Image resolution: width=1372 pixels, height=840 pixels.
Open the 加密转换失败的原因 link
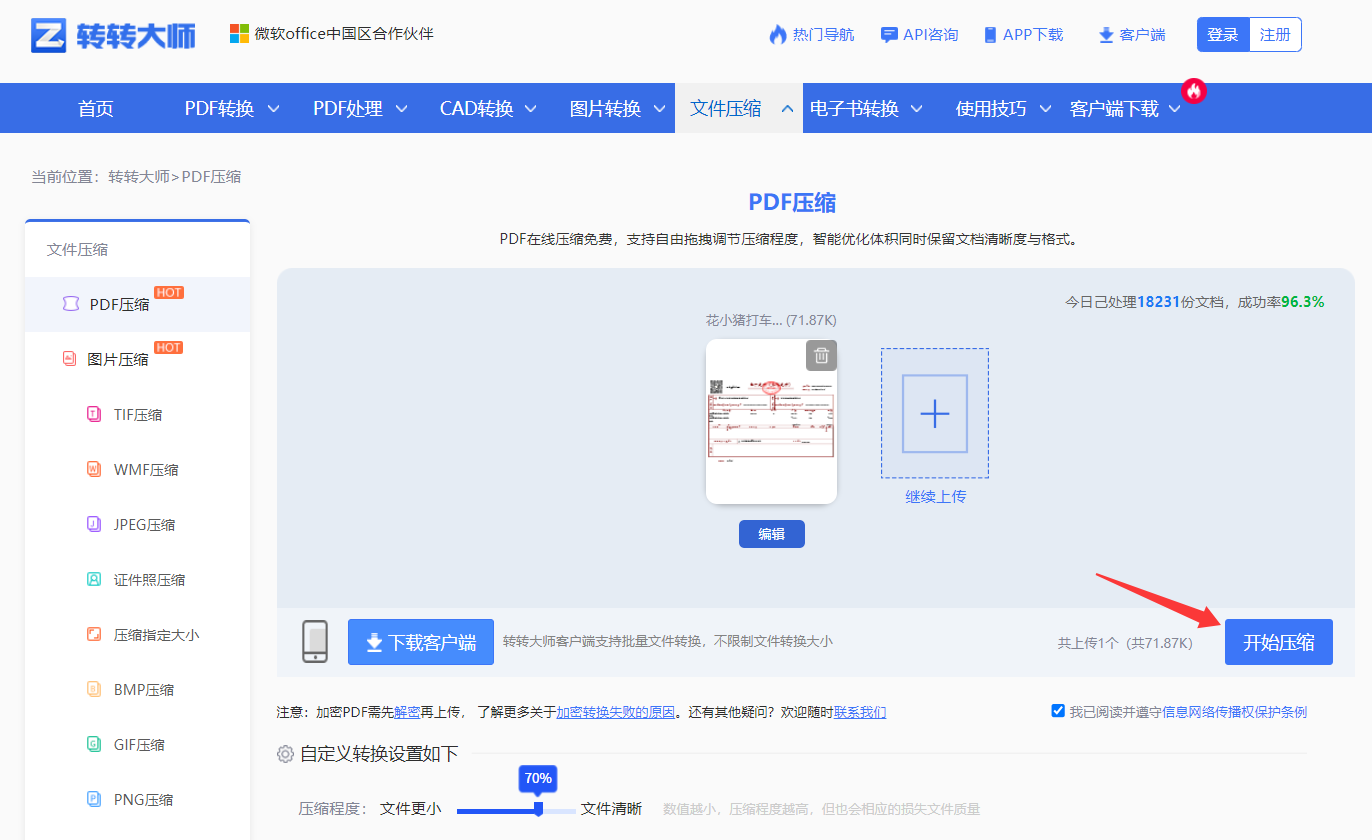click(x=616, y=712)
